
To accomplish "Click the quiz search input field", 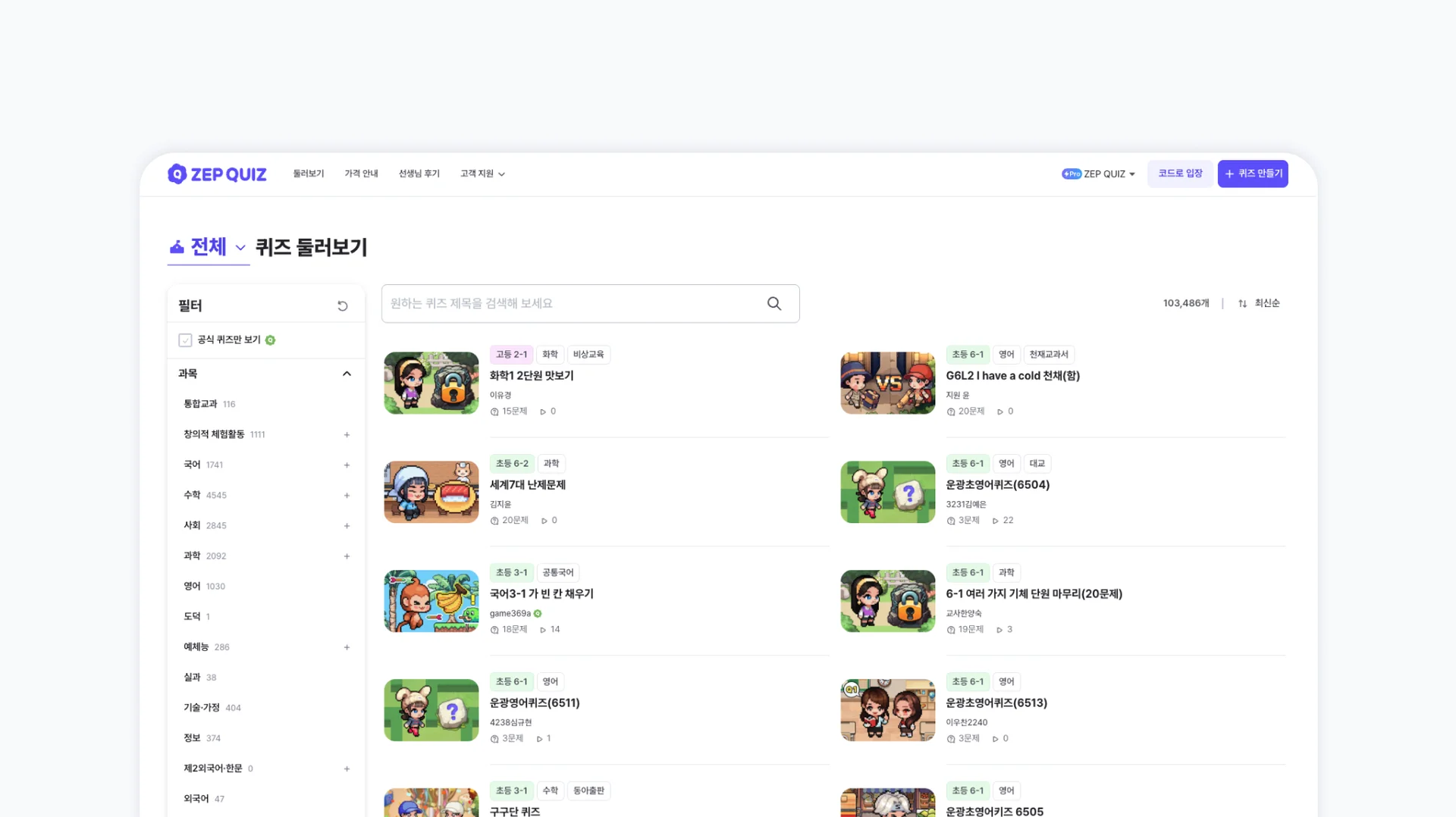I will coord(590,303).
